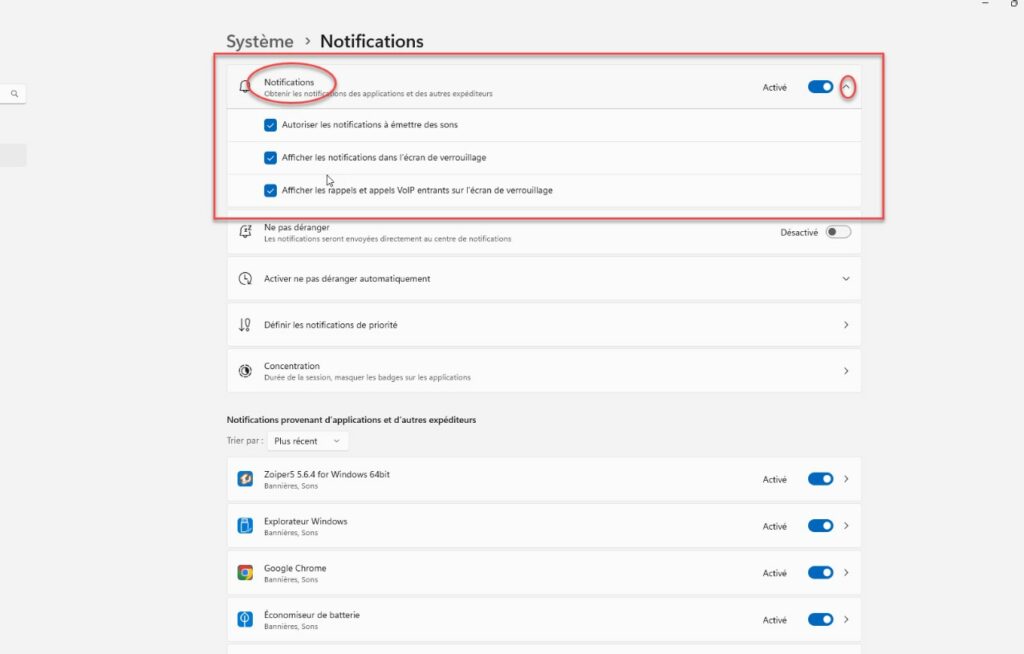
Task: Go back to Système in breadcrumb
Action: coord(260,41)
